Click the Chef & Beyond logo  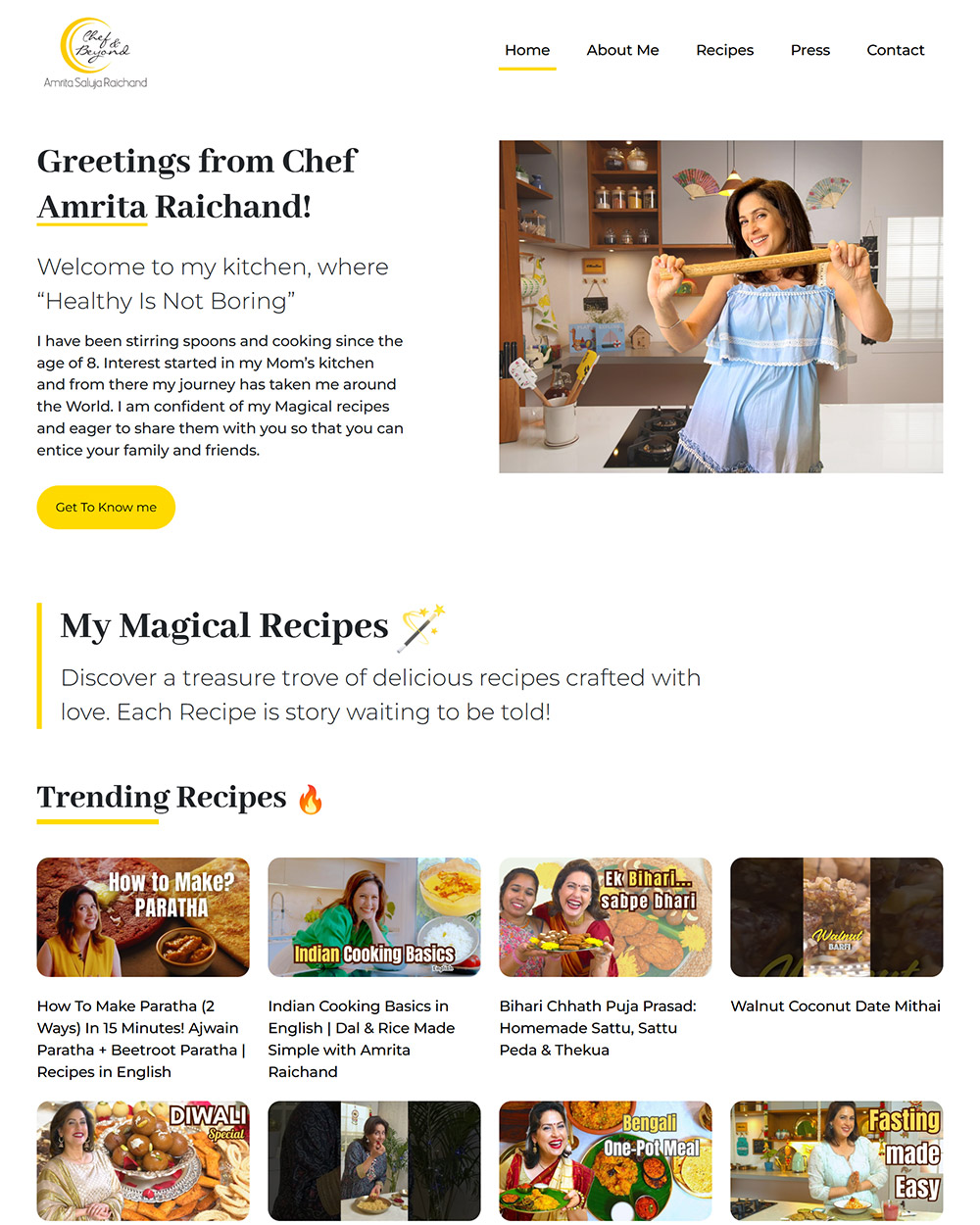95,54
